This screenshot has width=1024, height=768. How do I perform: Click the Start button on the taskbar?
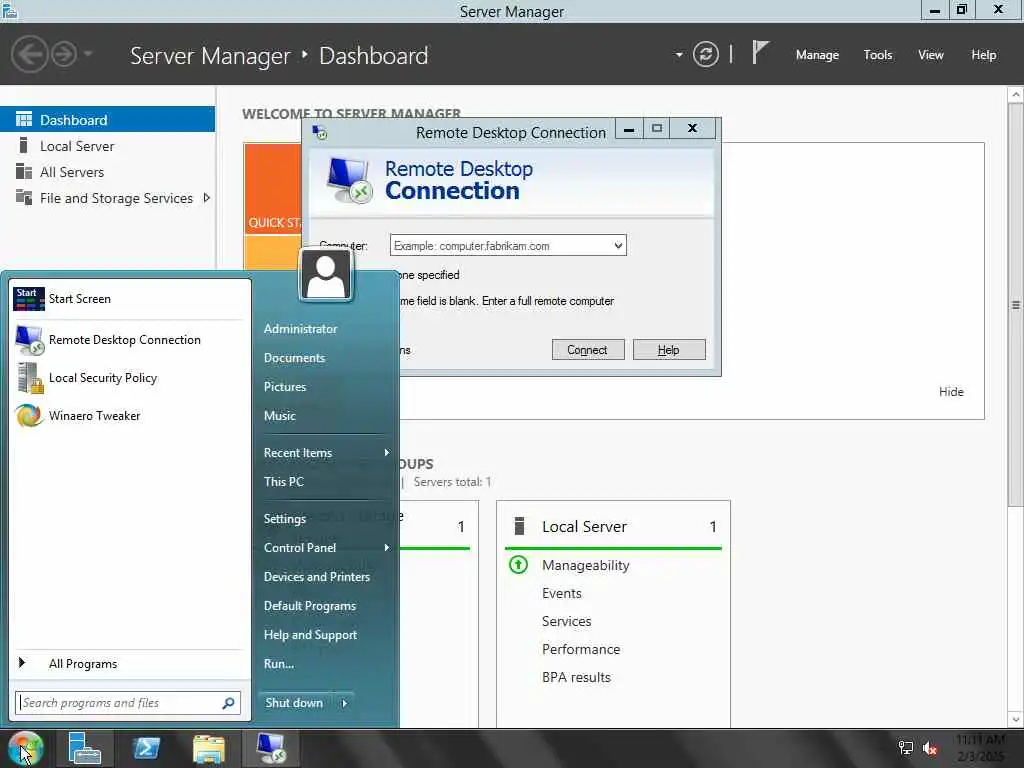(25, 748)
